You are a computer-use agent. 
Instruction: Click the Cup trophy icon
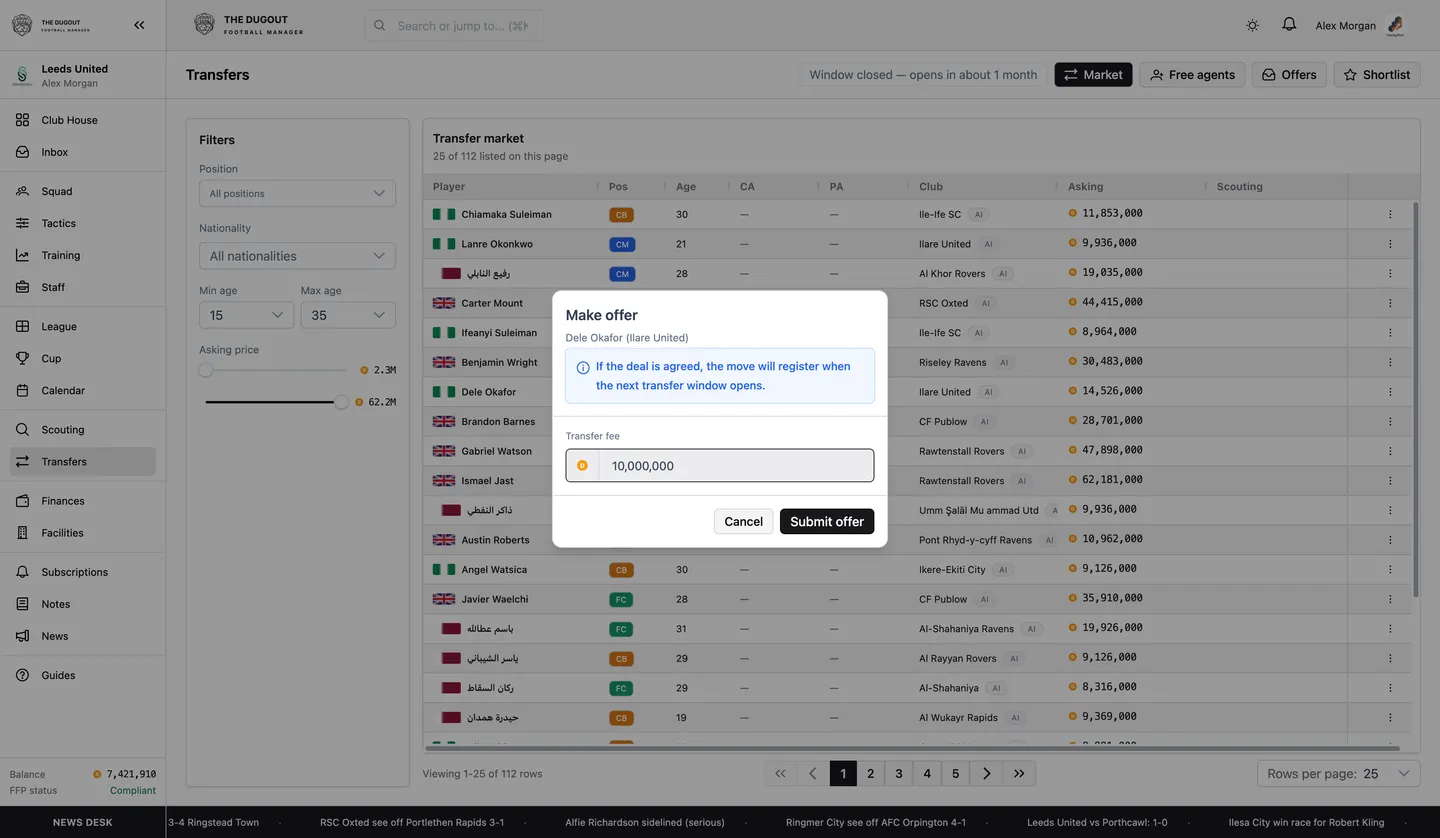point(23,358)
